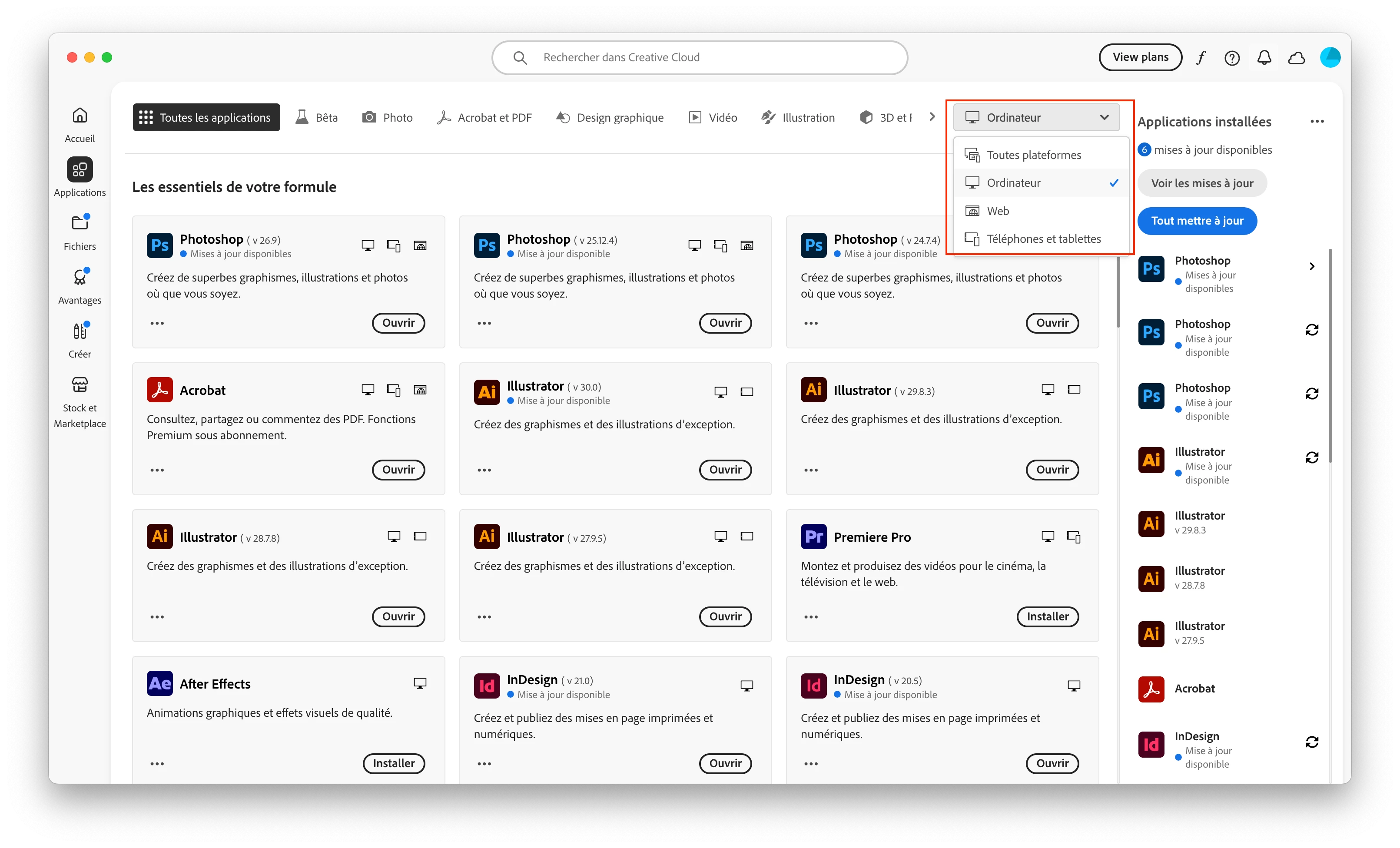Click the Acrobat app icon in card
Viewport: 1400px width, 848px height.
pyautogui.click(x=159, y=390)
